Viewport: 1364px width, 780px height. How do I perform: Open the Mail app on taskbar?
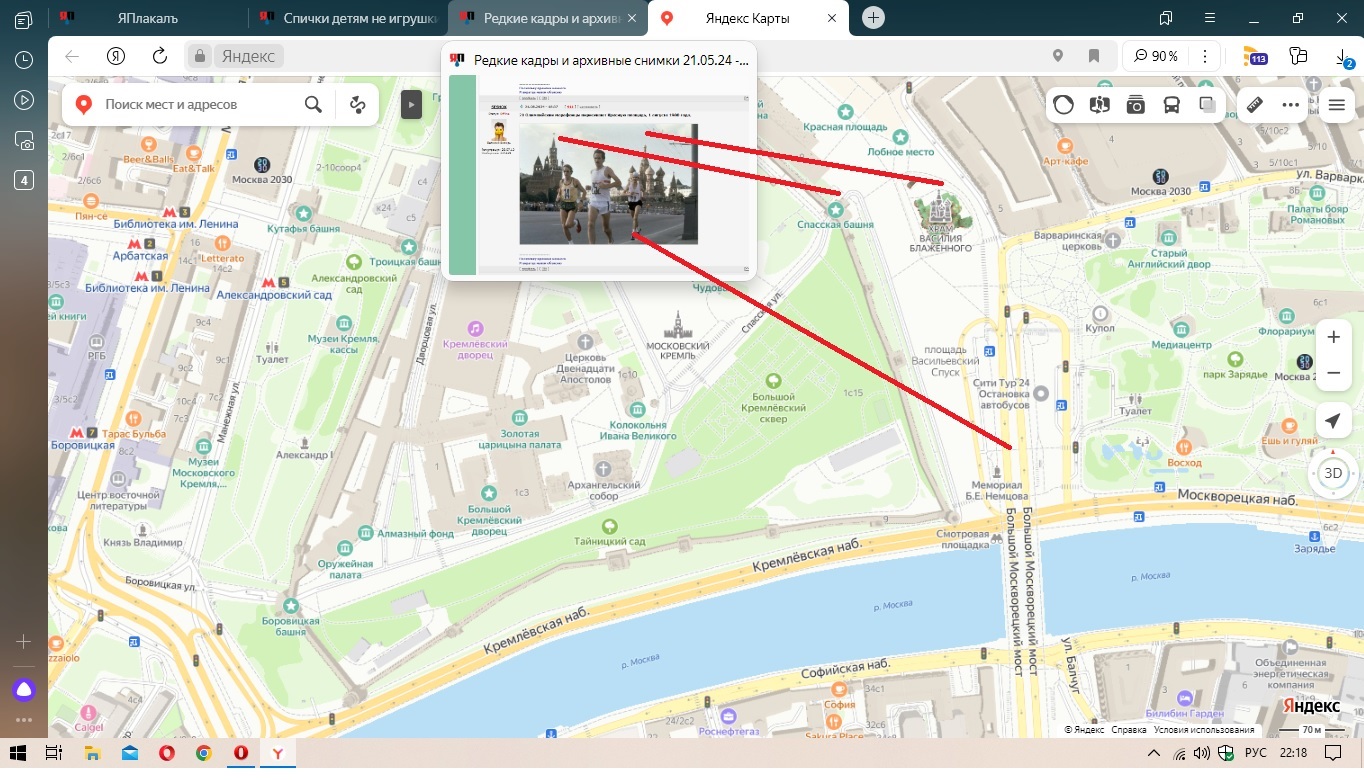point(129,753)
